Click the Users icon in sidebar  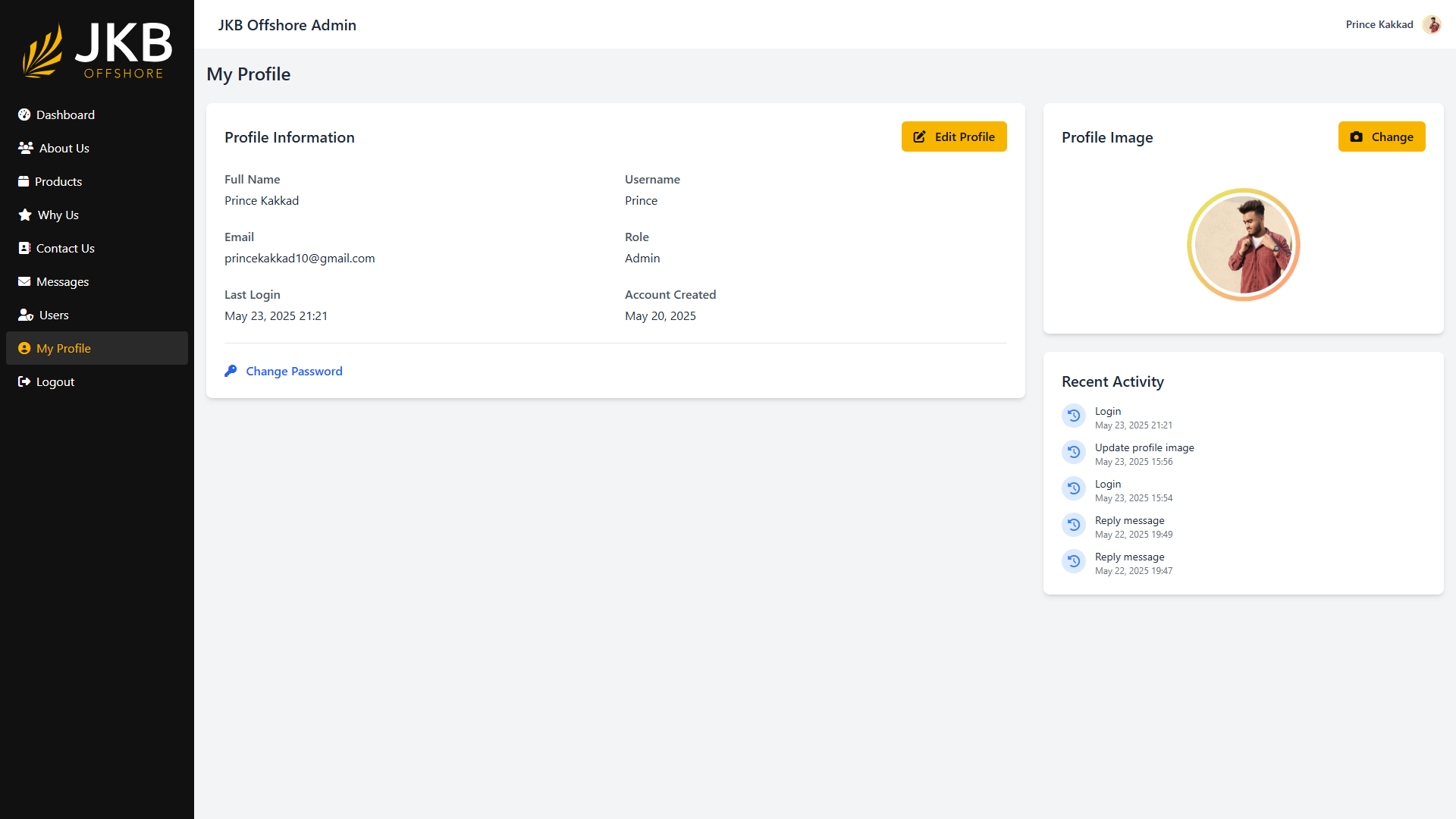[x=26, y=315]
